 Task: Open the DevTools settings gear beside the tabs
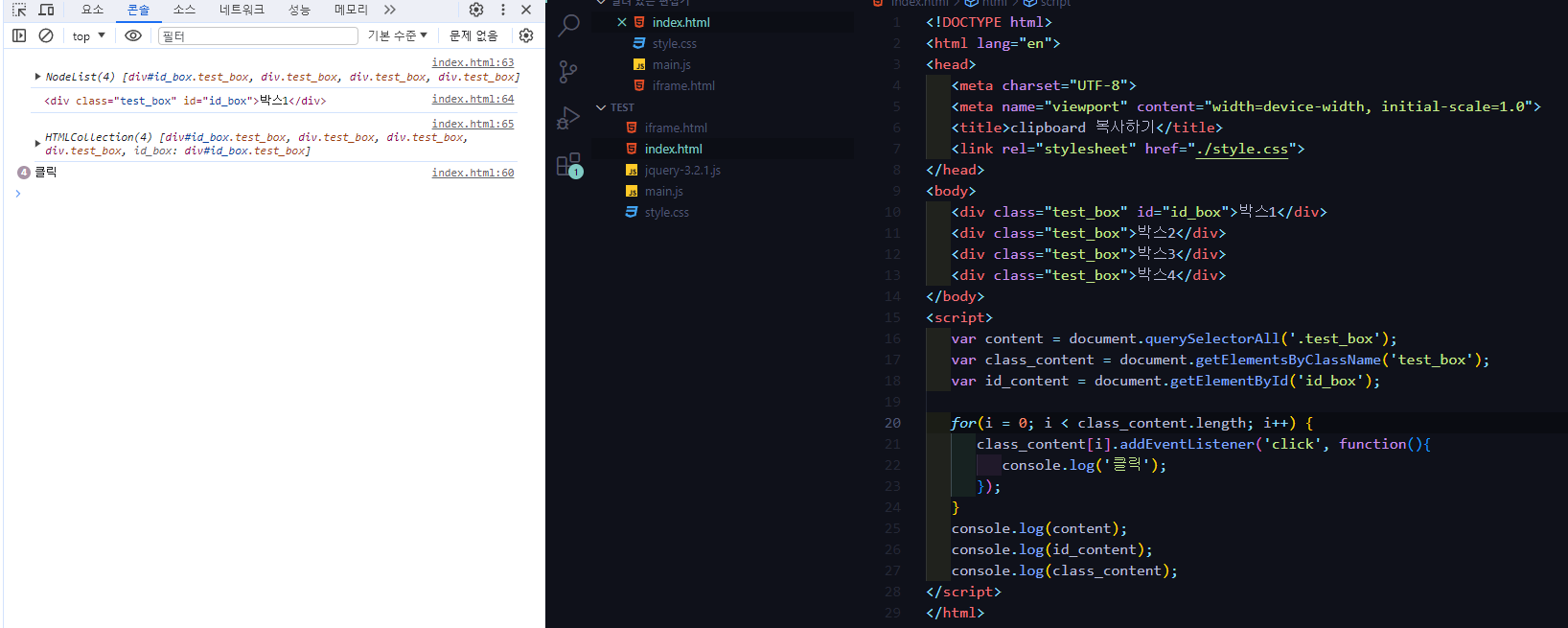[x=476, y=10]
